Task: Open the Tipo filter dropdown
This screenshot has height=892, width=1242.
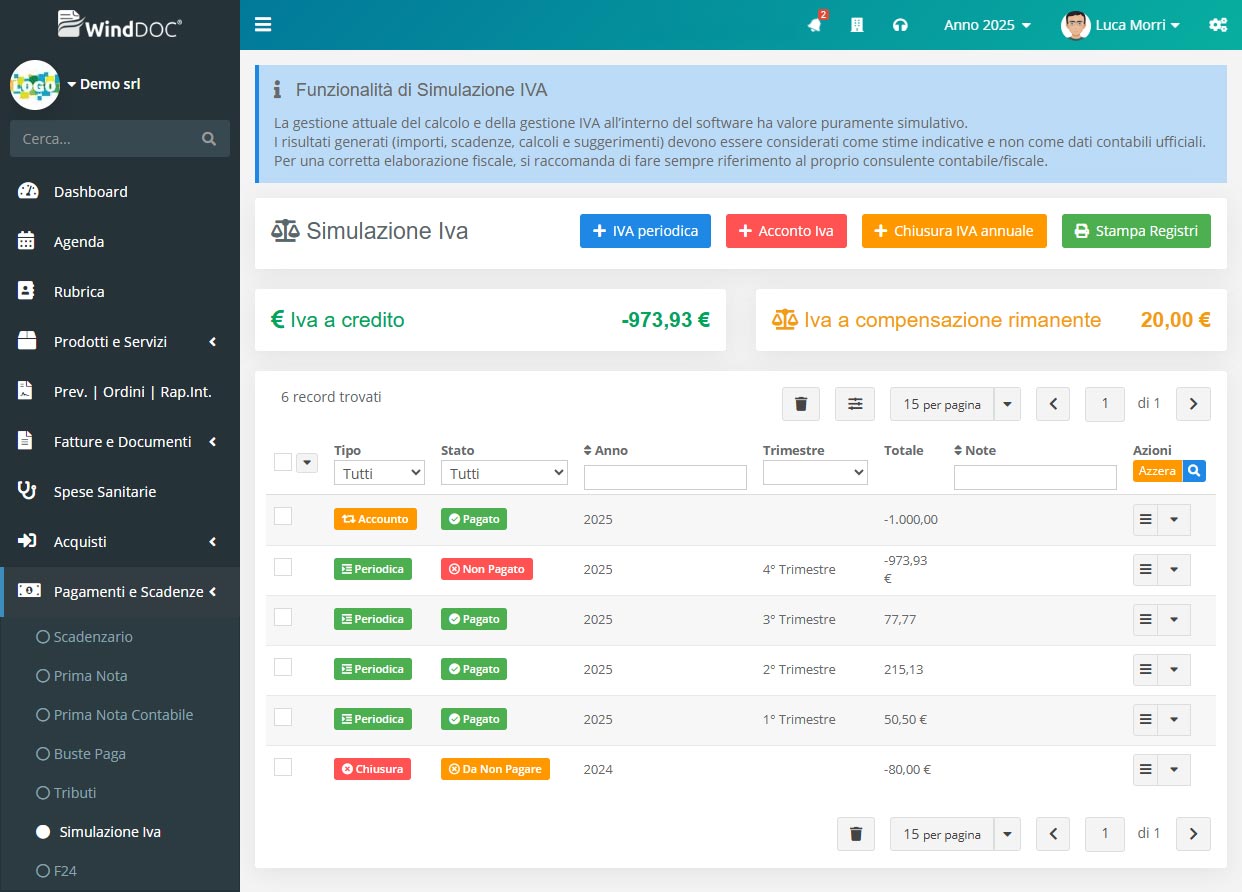Action: 379,473
